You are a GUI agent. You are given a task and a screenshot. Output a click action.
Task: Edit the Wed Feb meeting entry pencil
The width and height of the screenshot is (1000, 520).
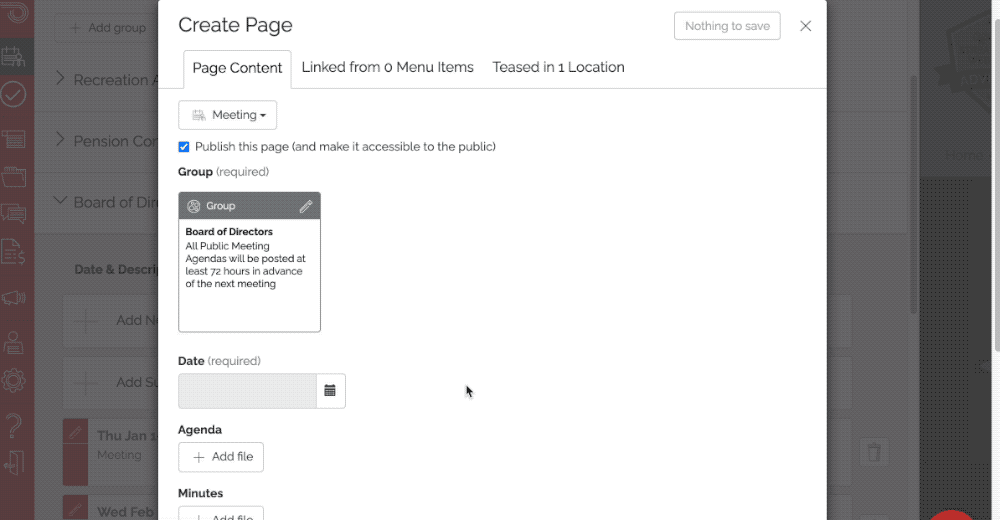pos(75,509)
